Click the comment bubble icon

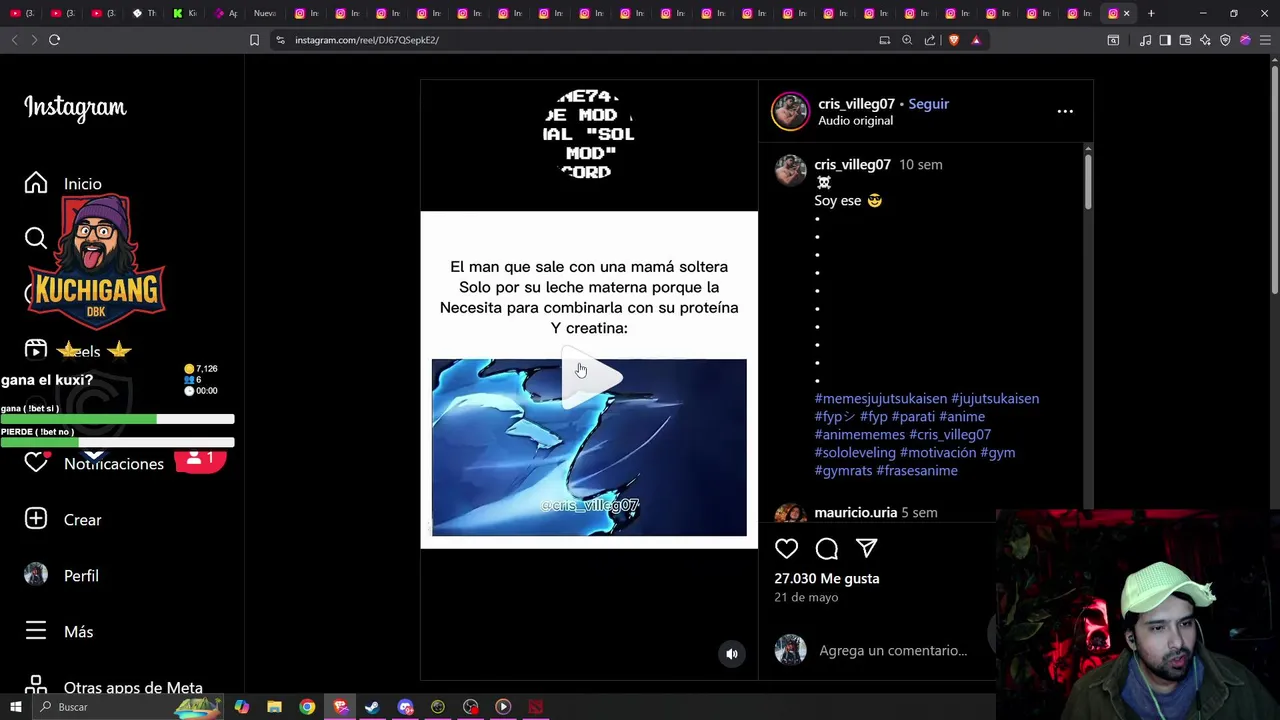click(x=827, y=548)
